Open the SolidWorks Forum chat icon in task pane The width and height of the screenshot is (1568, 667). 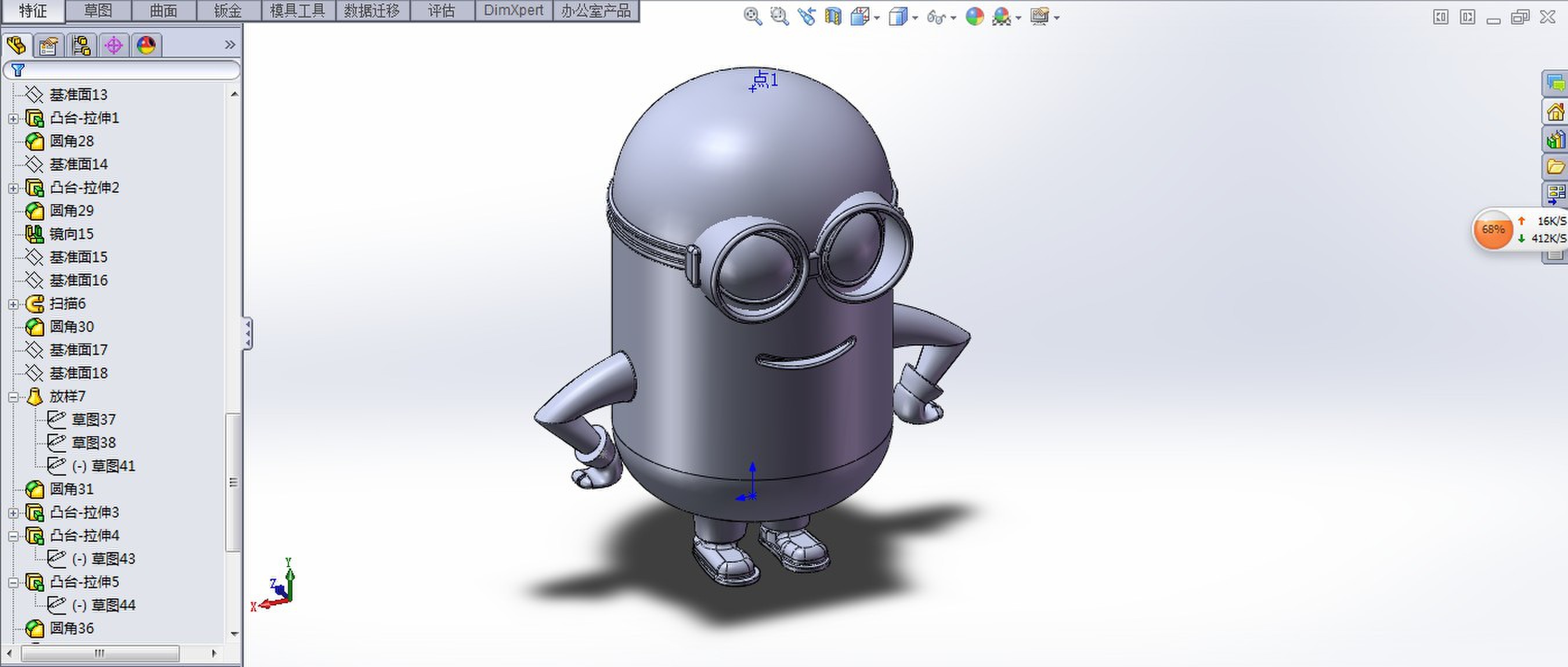pyautogui.click(x=1555, y=84)
